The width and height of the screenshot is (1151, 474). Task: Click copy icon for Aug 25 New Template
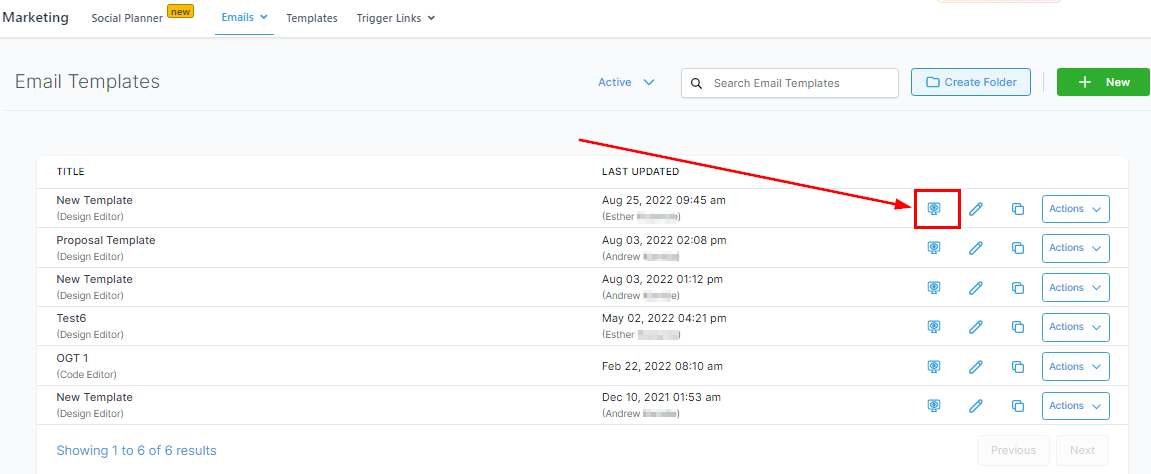point(1018,209)
